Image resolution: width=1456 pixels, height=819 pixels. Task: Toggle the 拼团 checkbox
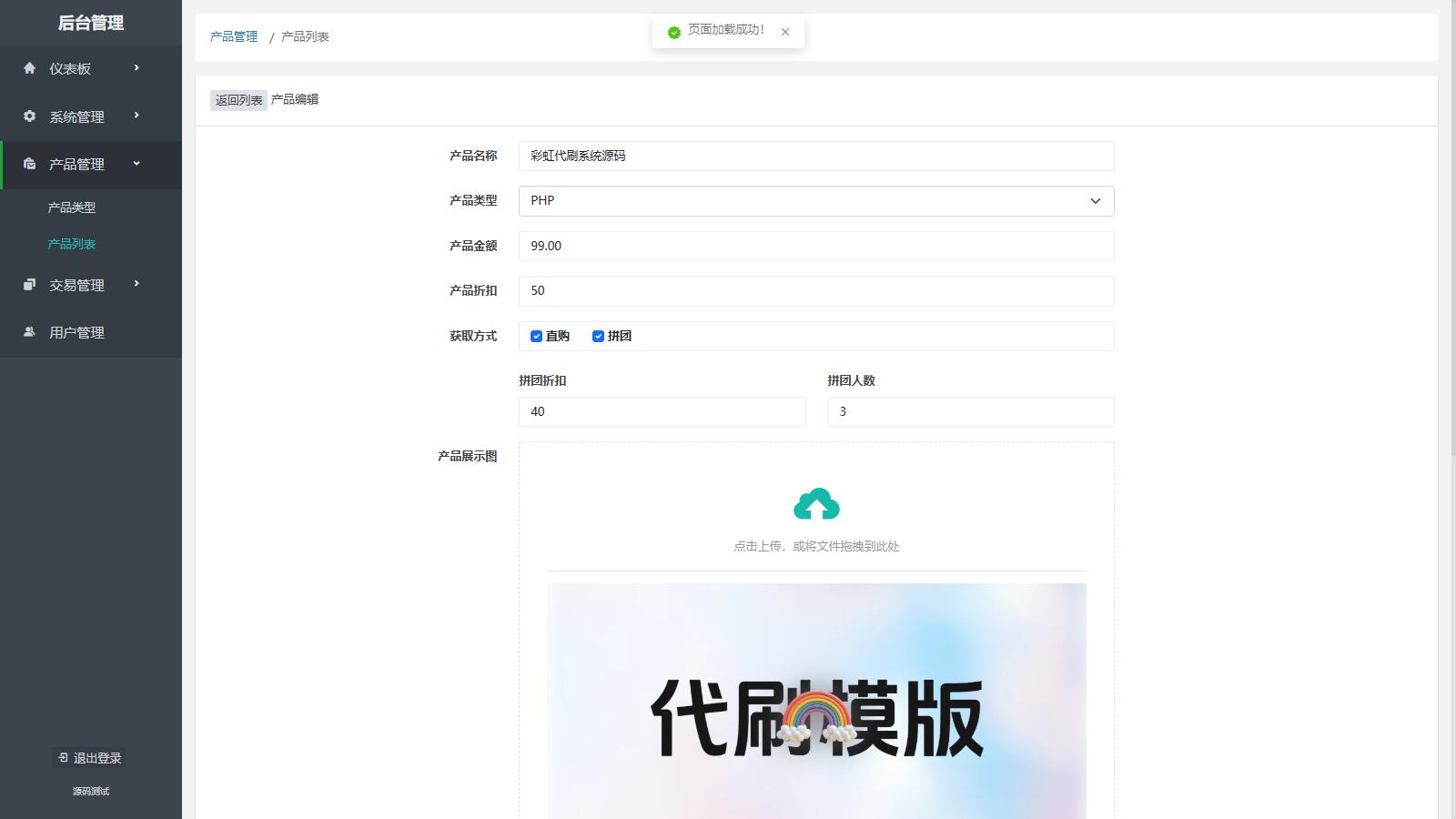click(598, 336)
